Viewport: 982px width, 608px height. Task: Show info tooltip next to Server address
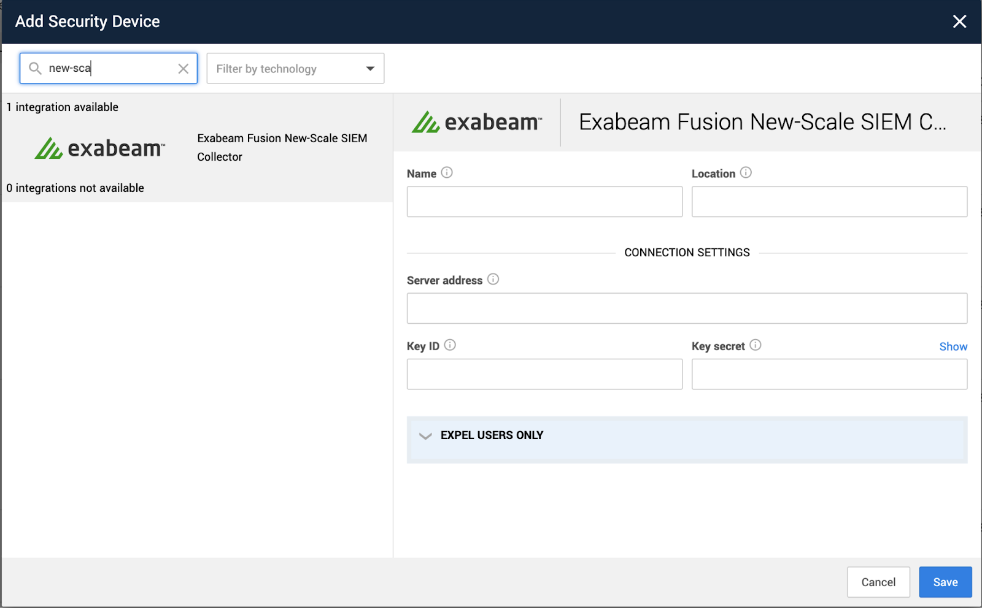(x=493, y=279)
